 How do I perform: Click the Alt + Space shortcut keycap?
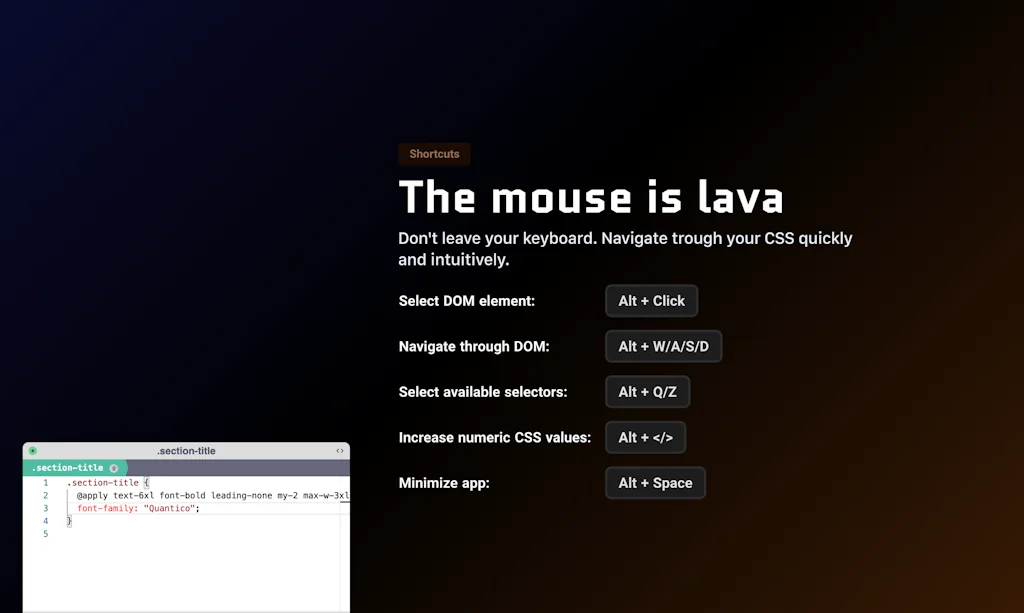655,483
